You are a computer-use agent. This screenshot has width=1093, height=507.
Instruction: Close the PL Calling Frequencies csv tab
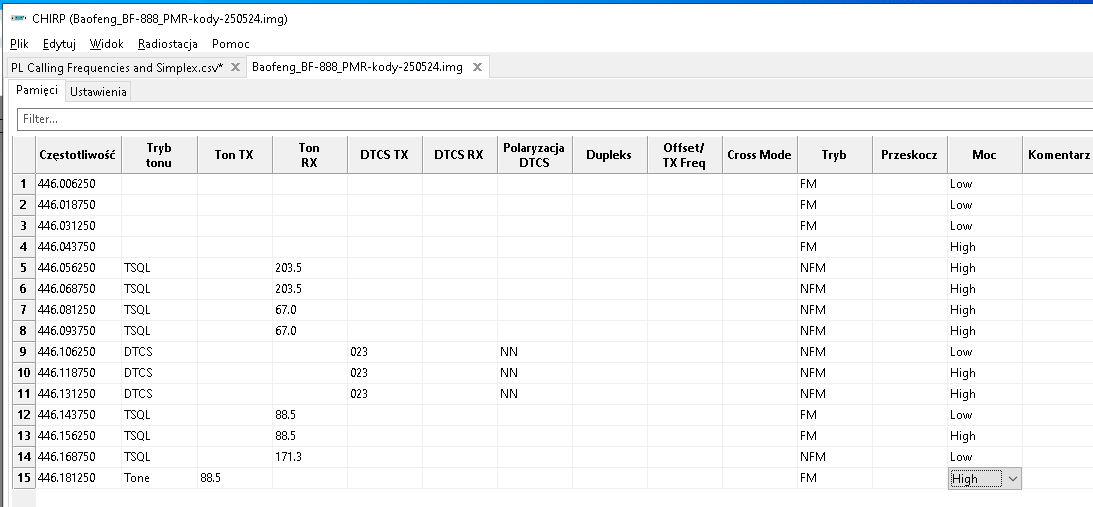(x=235, y=67)
